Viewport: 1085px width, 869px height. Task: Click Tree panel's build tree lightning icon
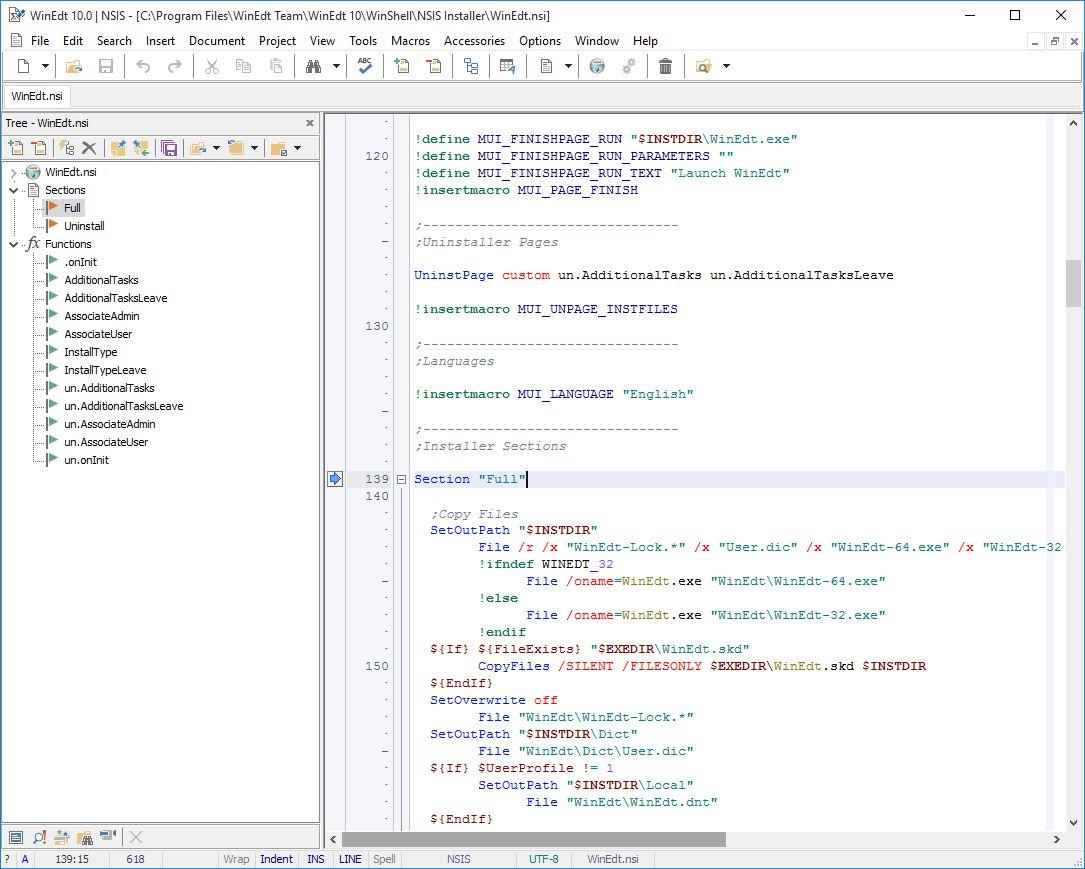tap(66, 147)
